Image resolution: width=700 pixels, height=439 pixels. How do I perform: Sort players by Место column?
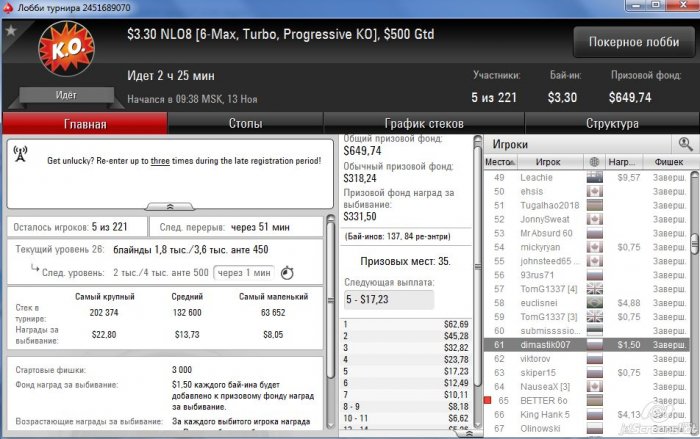point(499,162)
